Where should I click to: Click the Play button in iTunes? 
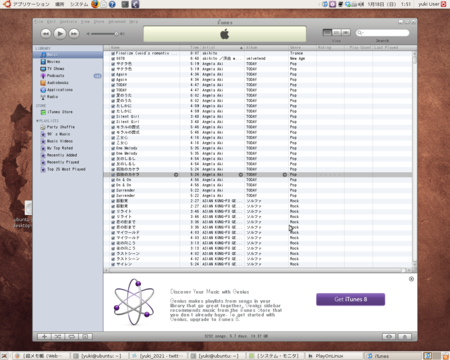coord(60,33)
